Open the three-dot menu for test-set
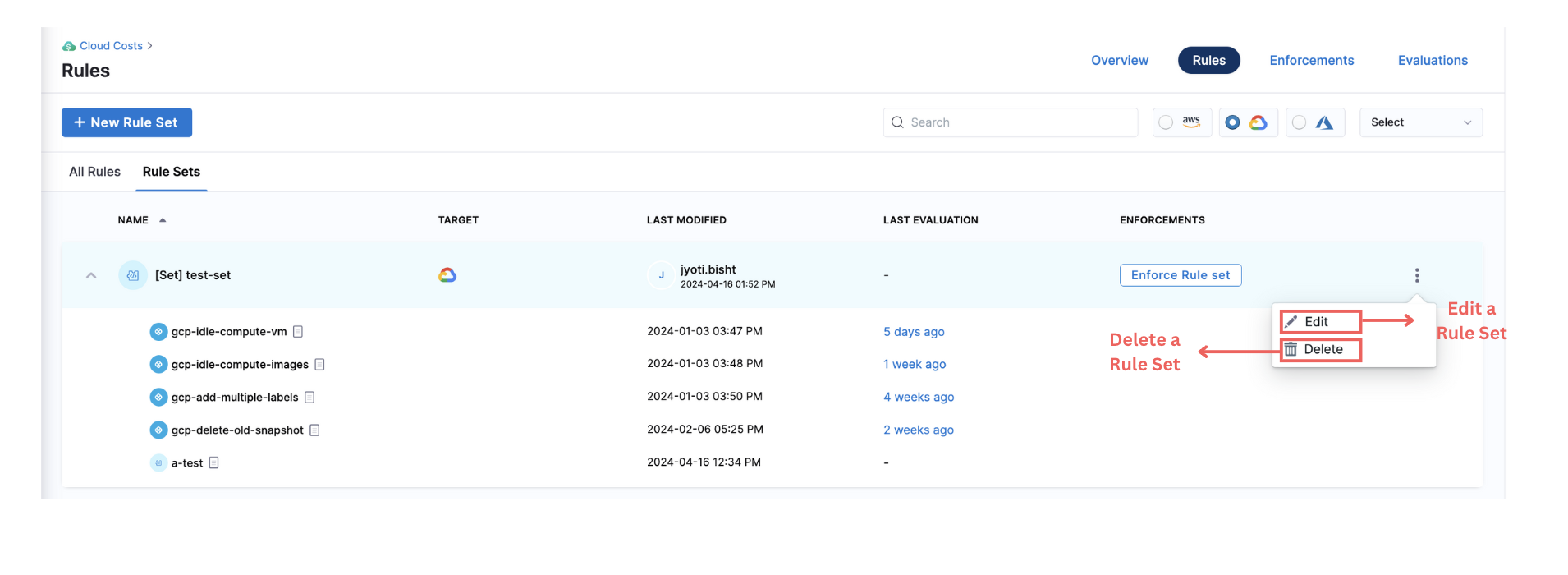1568x575 pixels. [1416, 275]
